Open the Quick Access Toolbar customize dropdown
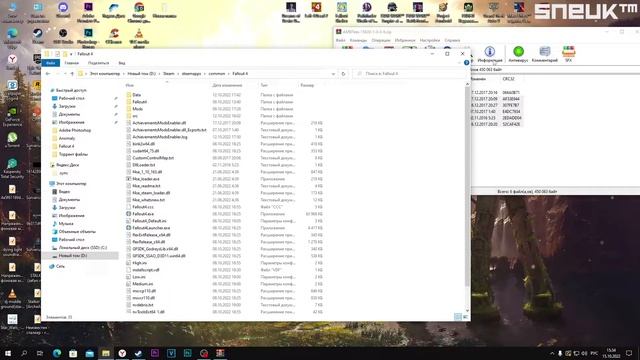 [x=71, y=54]
